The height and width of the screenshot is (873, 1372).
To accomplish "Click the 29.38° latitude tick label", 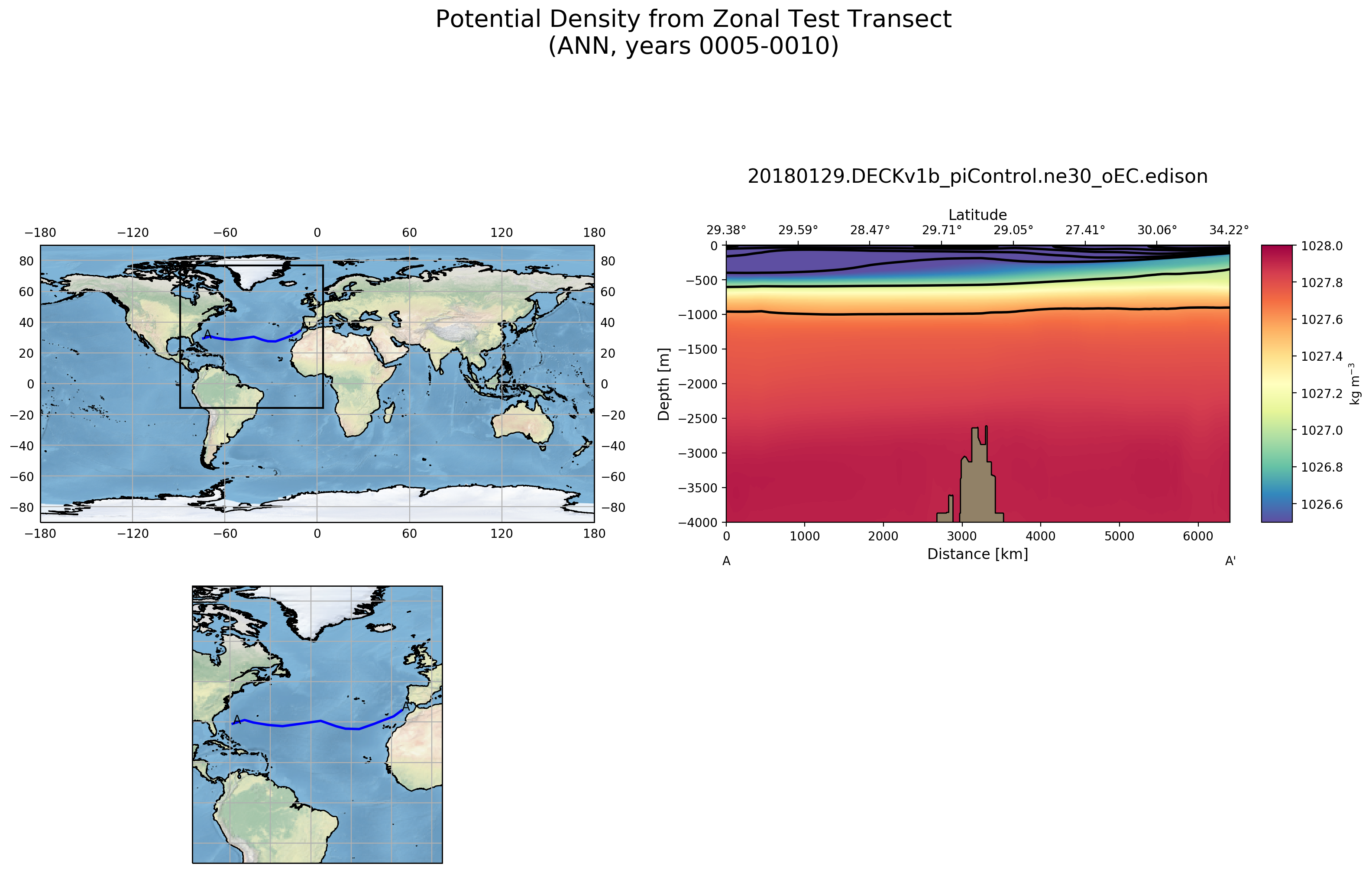I will point(726,230).
